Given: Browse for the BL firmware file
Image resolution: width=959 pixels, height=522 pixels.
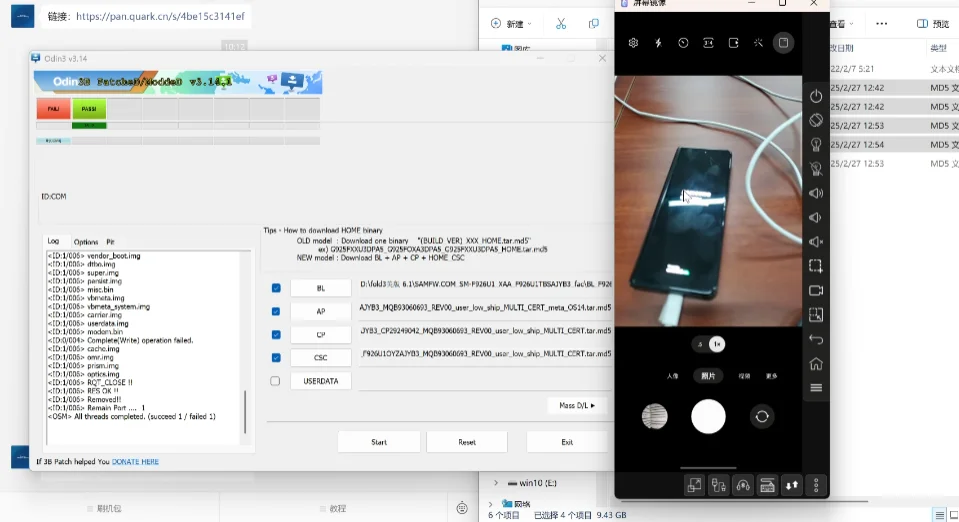Looking at the screenshot, I should (320, 288).
